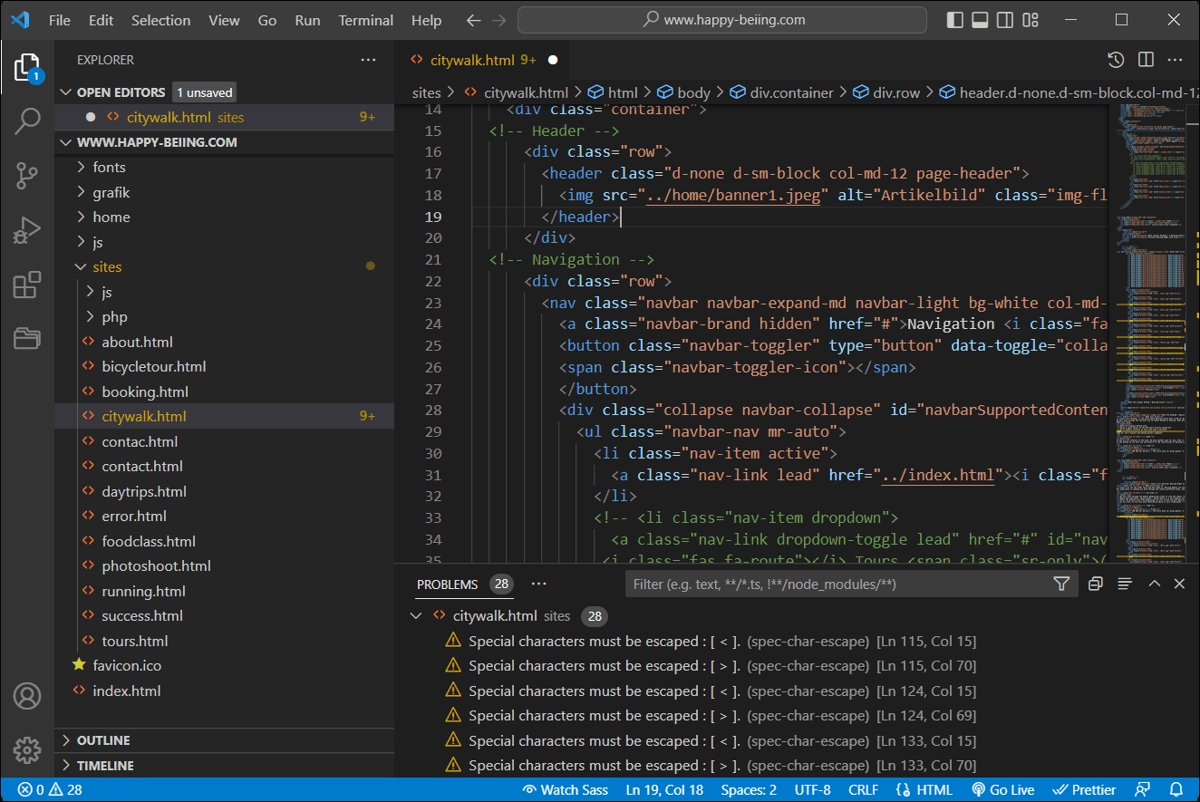1200x802 pixels.
Task: Open the Terminal menu
Action: [x=365, y=19]
